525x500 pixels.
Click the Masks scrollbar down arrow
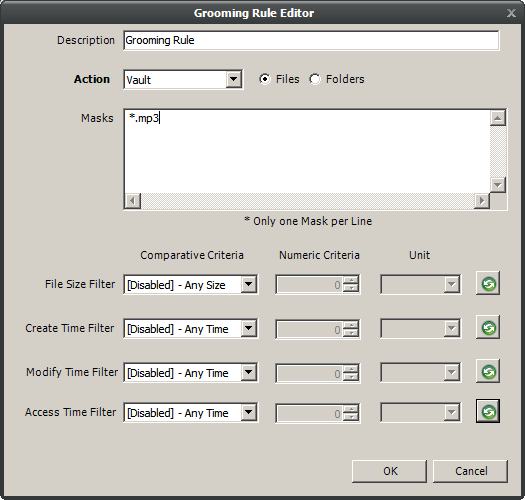498,185
